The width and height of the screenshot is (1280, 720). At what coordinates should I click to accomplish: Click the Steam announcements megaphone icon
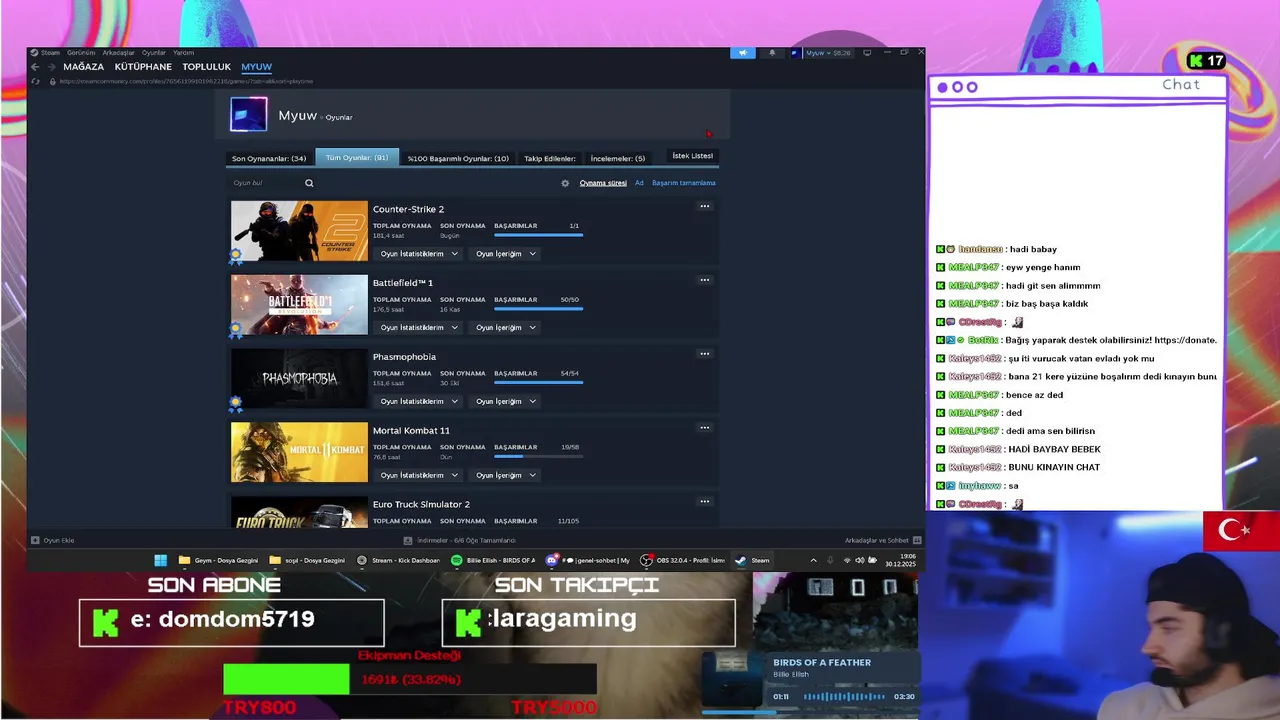742,52
